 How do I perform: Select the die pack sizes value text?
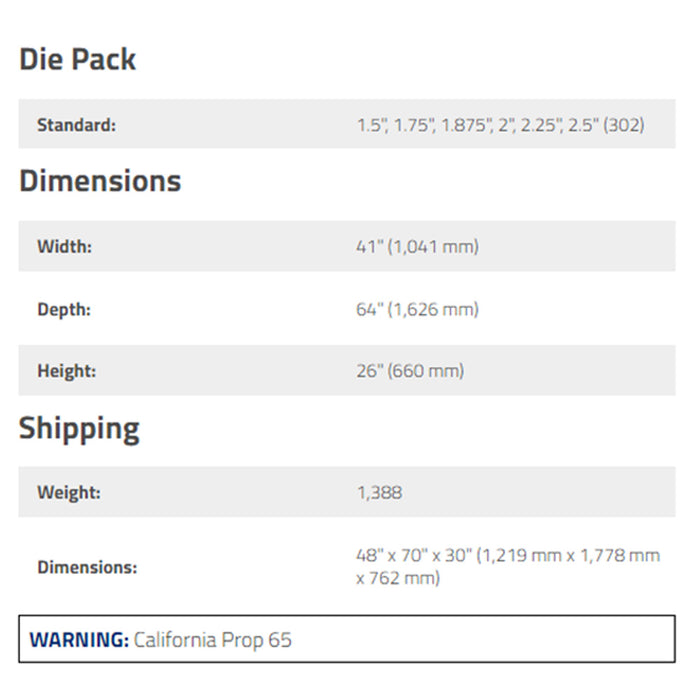500,125
